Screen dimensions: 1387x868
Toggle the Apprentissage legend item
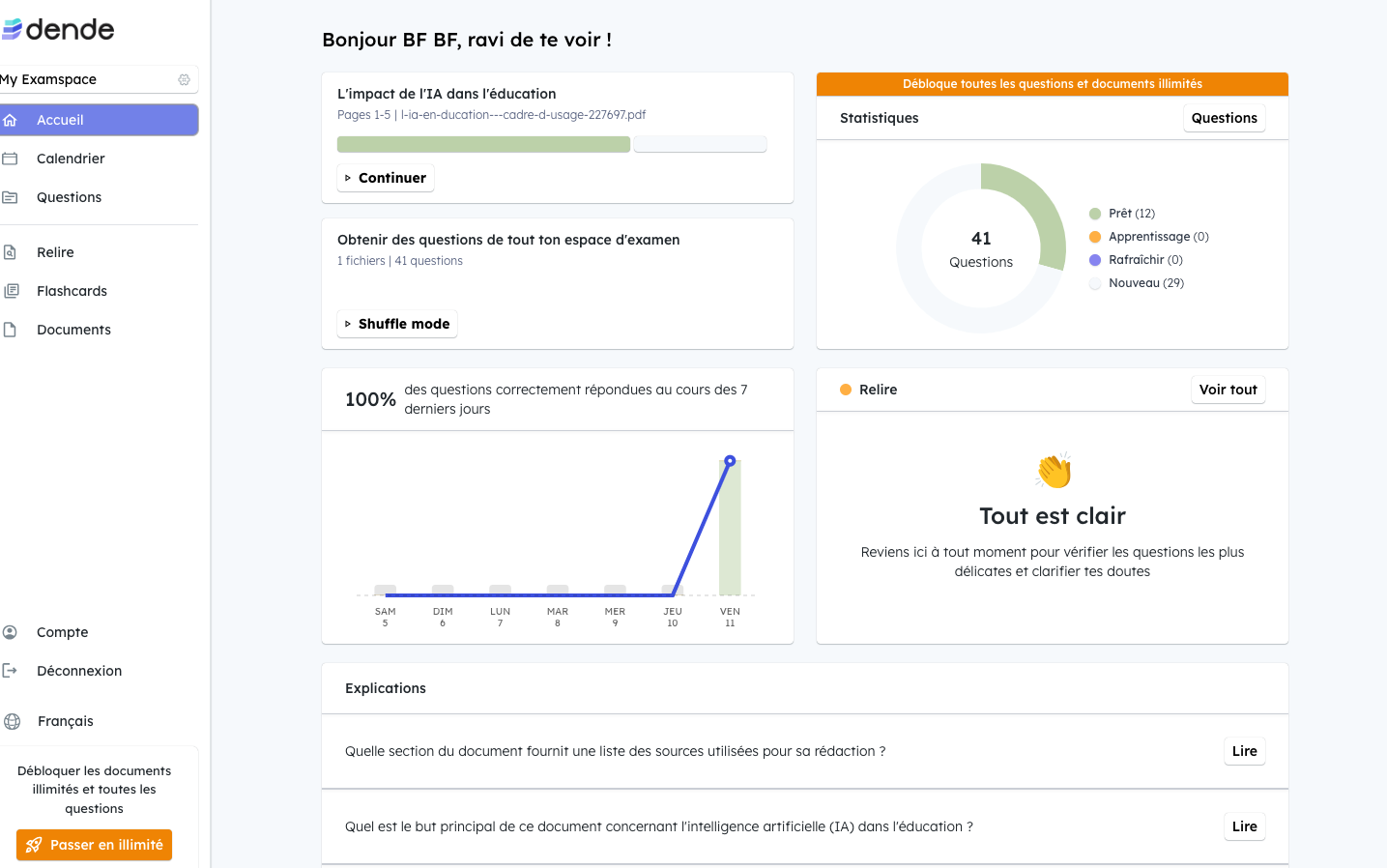click(1148, 237)
